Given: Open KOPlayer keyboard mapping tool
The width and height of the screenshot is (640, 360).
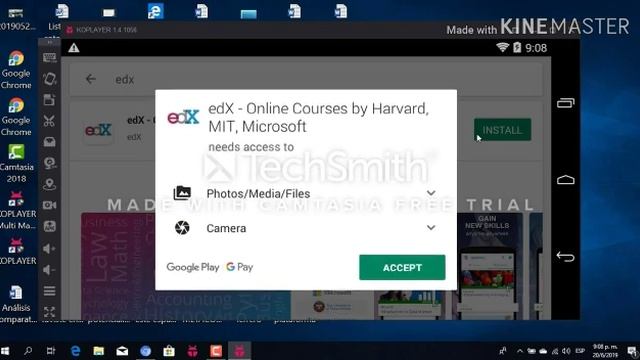Looking at the screenshot, I should [x=49, y=58].
